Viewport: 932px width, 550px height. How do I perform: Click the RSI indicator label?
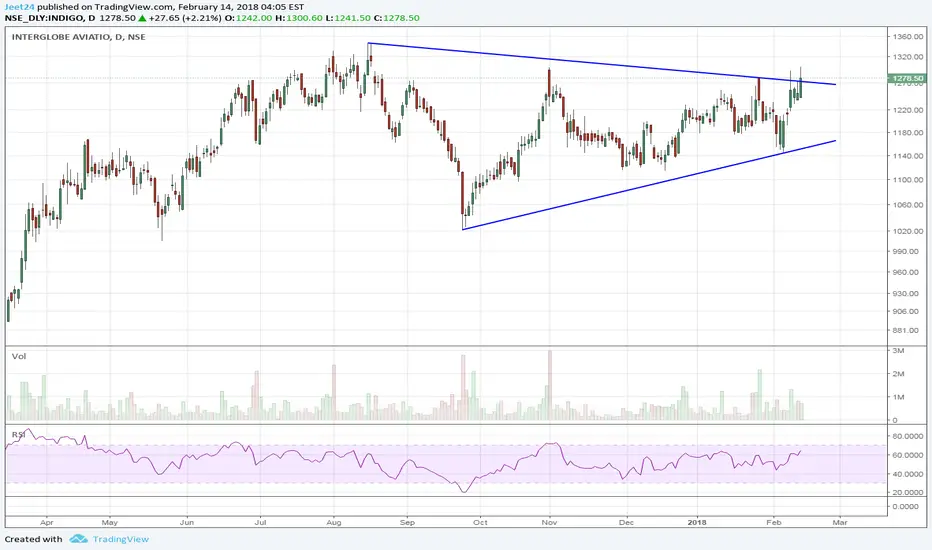(x=18, y=435)
